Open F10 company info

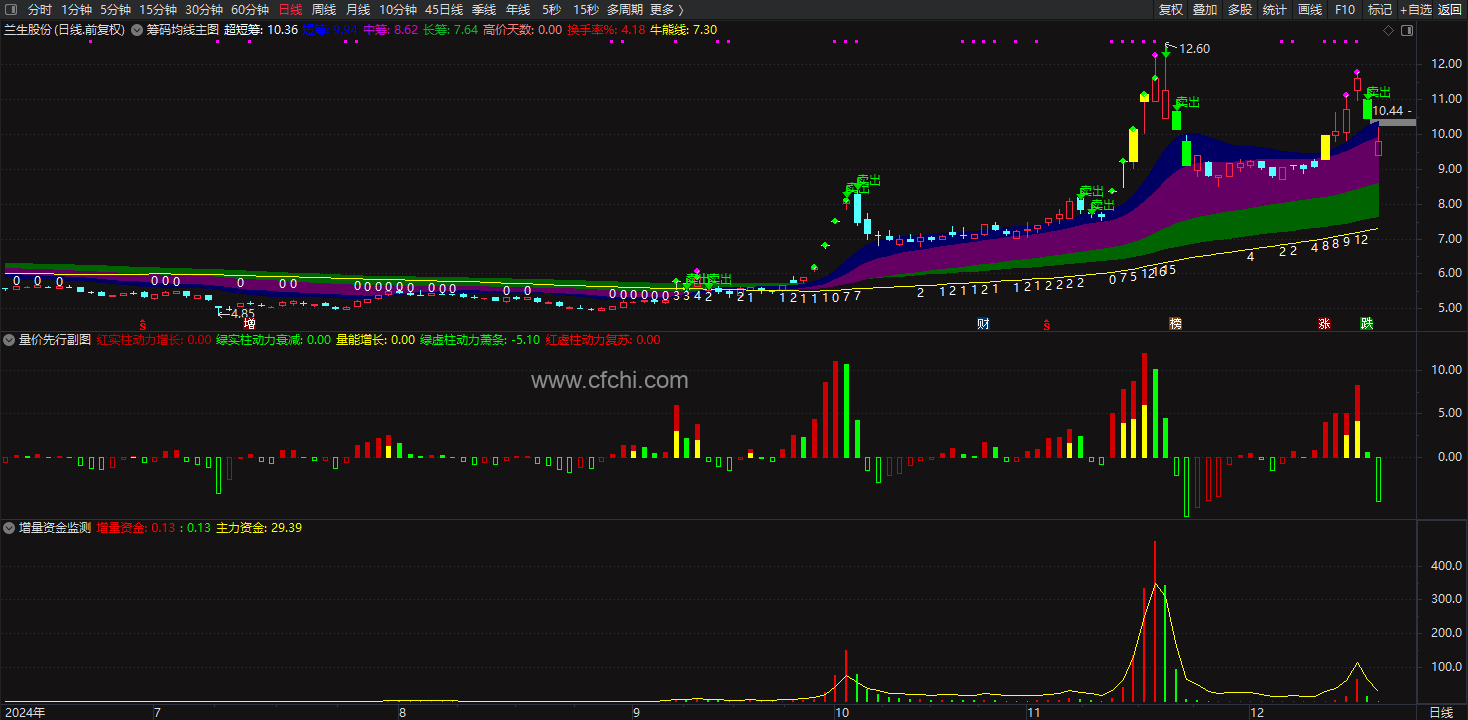click(x=1345, y=9)
